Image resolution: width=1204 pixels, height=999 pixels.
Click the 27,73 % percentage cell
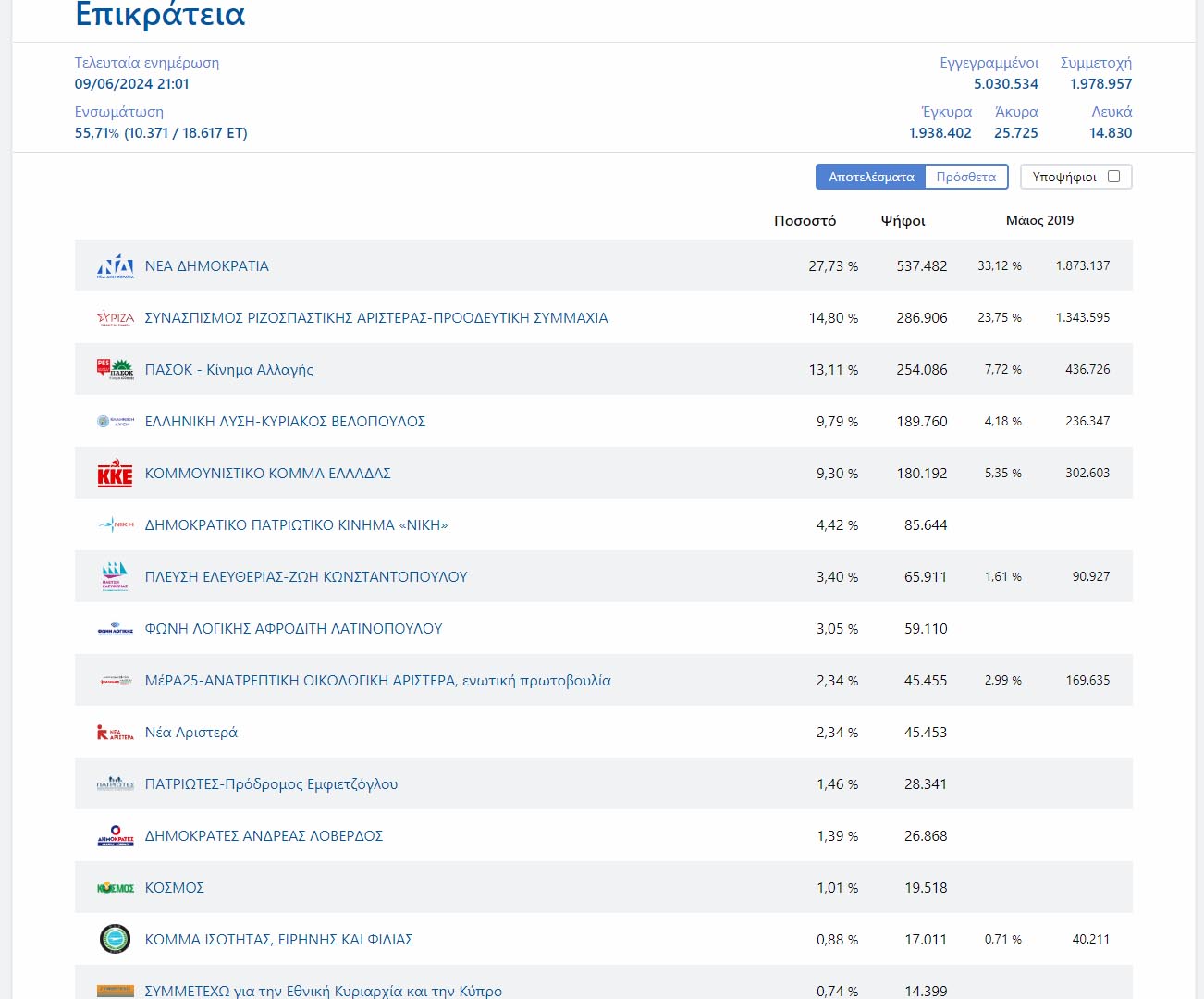tap(833, 266)
